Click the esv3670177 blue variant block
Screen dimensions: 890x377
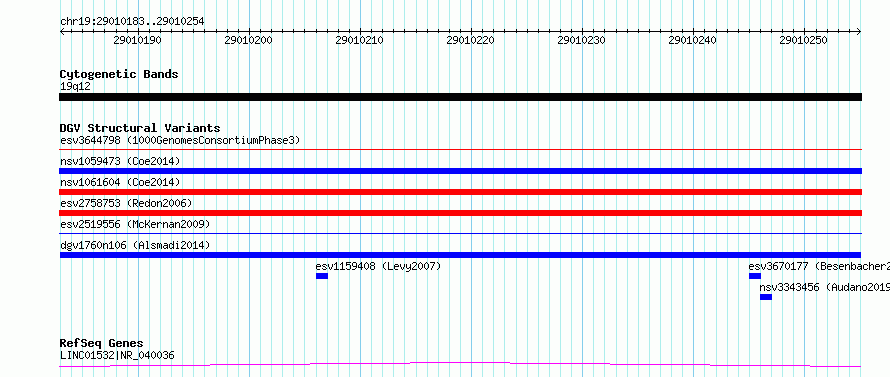(x=754, y=276)
